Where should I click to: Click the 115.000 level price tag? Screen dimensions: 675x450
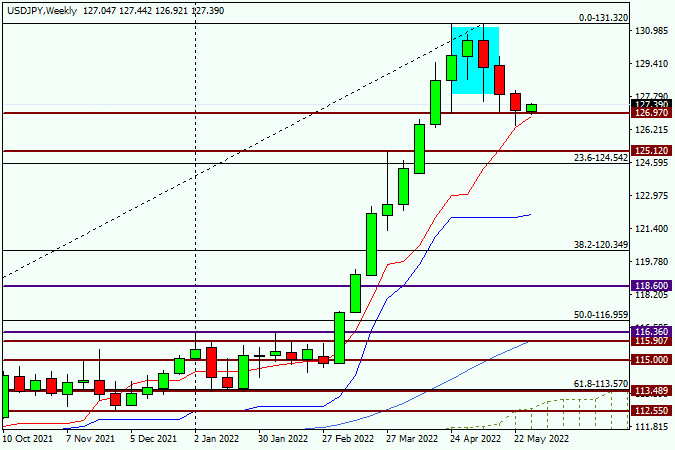652,360
